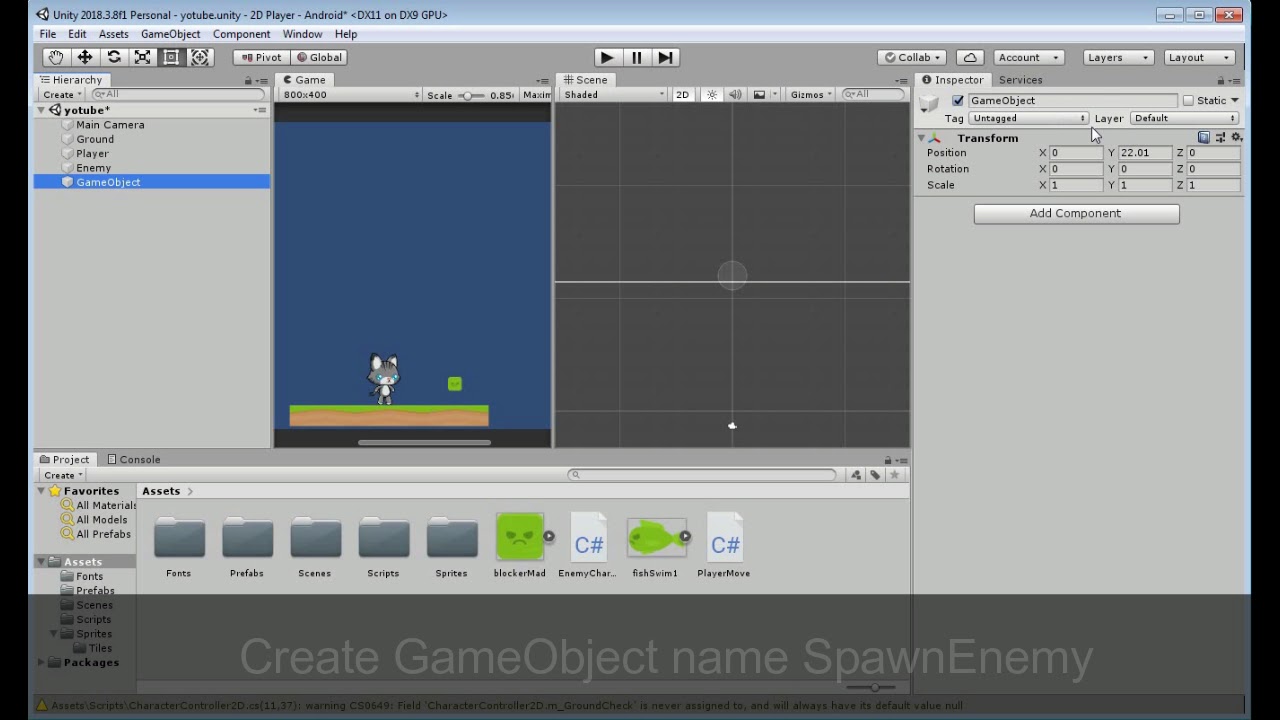Open Transform presets slider icon
This screenshot has width=1280, height=720.
point(1220,138)
